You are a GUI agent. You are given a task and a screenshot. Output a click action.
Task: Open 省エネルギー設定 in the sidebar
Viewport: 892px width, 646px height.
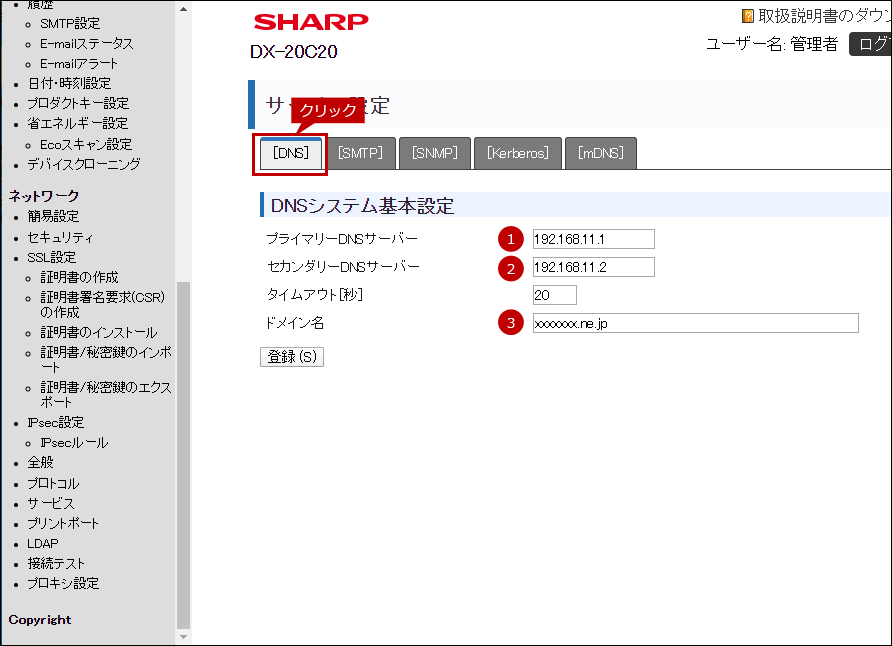[78, 123]
